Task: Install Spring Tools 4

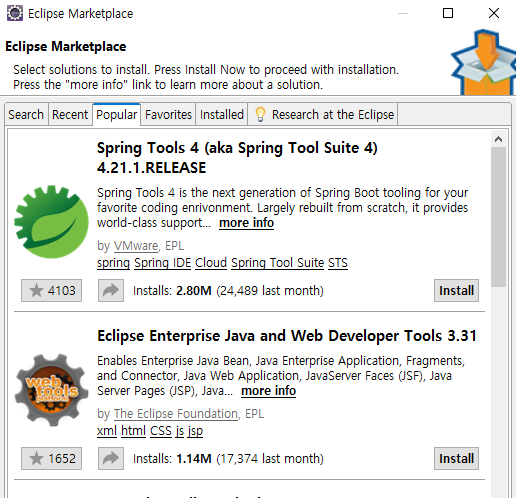Action: (456, 290)
